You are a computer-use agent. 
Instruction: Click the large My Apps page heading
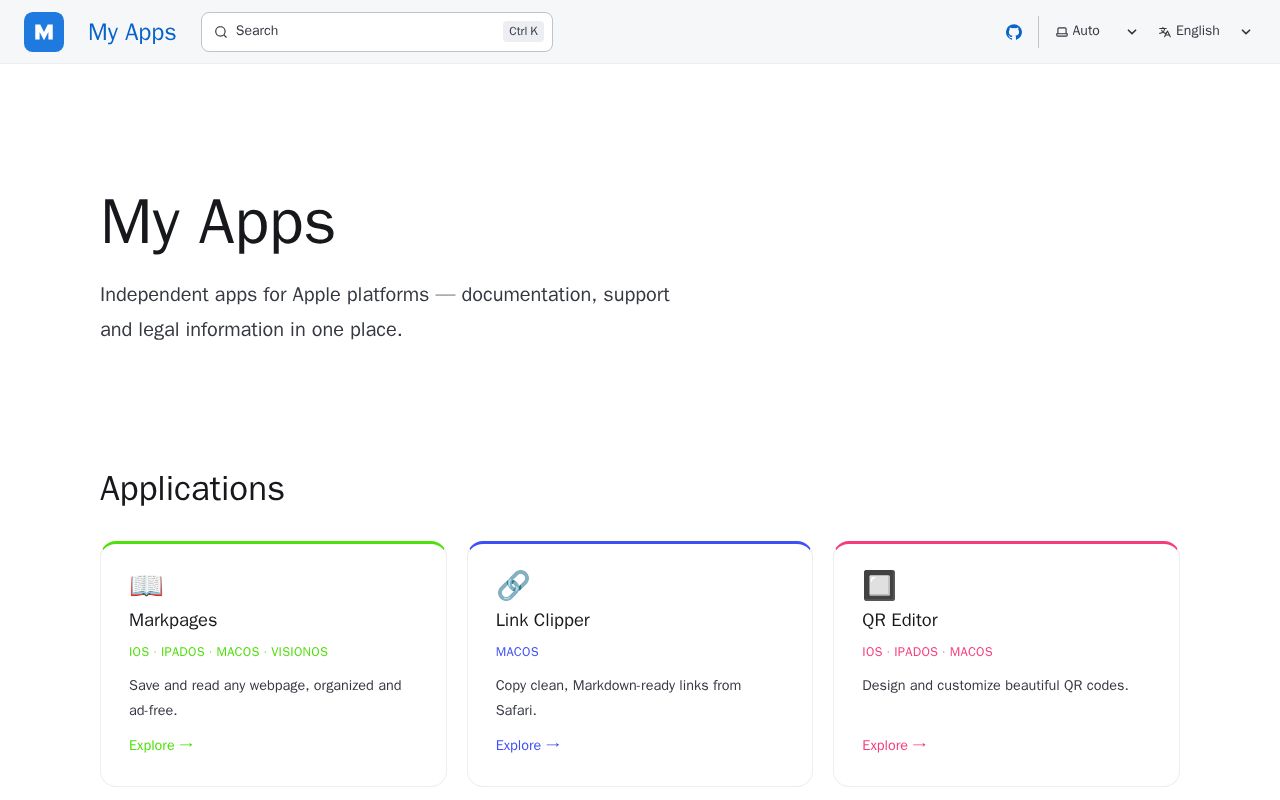point(218,222)
